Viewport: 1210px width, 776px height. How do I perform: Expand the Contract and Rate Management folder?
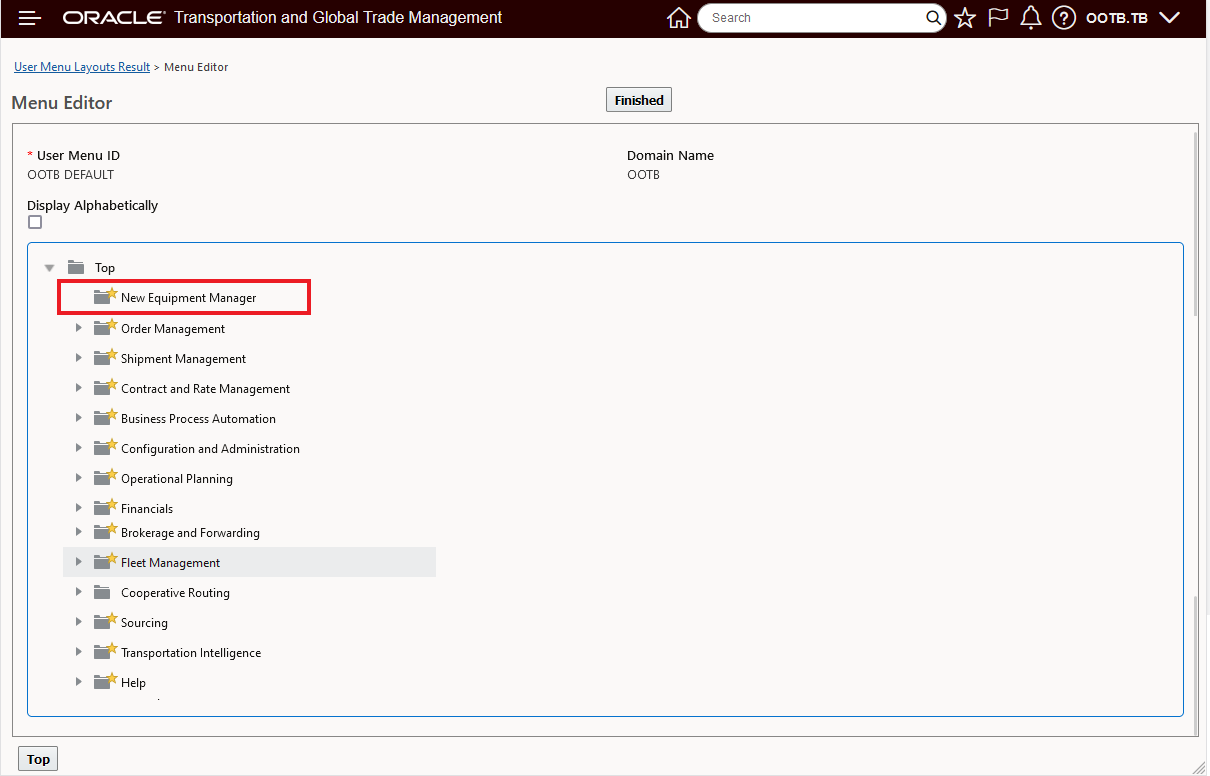pos(79,389)
